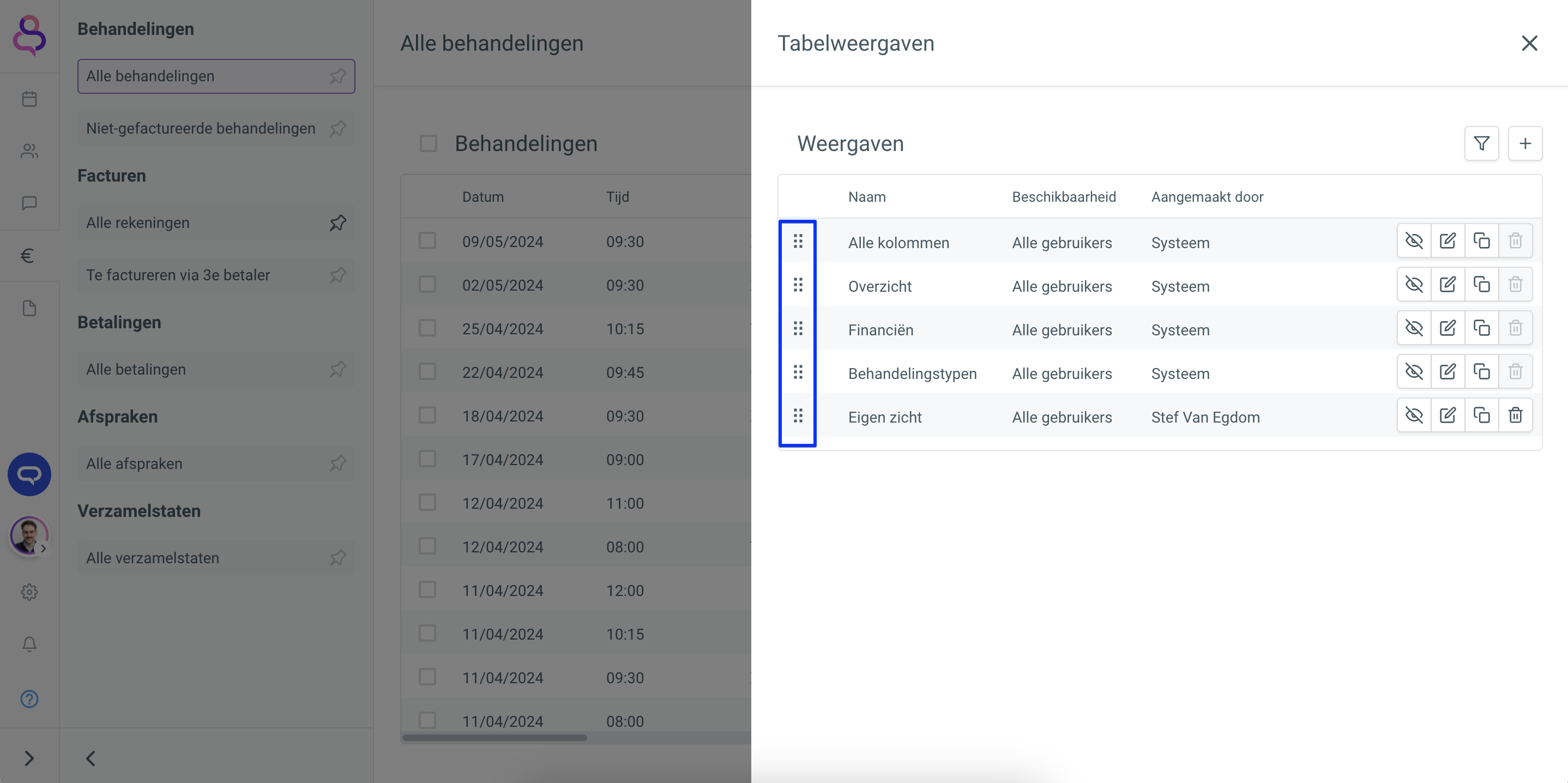1568x783 pixels.
Task: Unpin Alle rekeningen with pin icon
Action: click(338, 223)
